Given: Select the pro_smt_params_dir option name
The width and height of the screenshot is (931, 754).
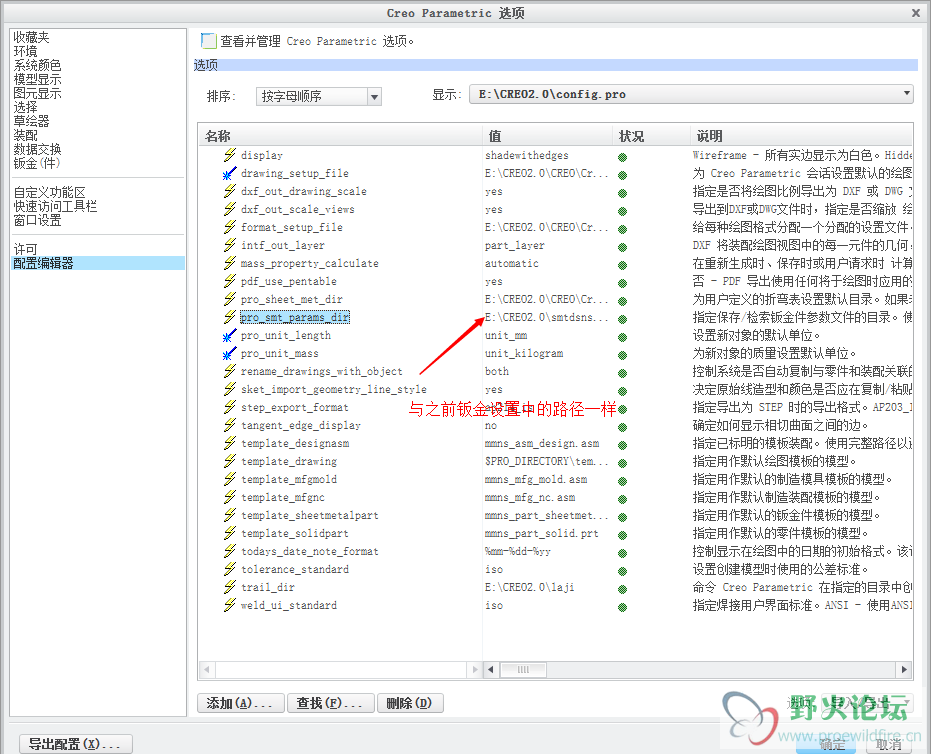Looking at the screenshot, I should 294,317.
